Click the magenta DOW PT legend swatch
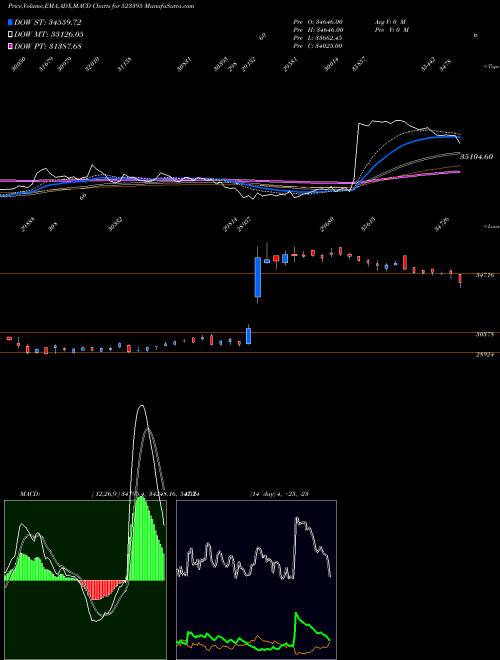Viewport: 500px width, 660px height. [10, 46]
